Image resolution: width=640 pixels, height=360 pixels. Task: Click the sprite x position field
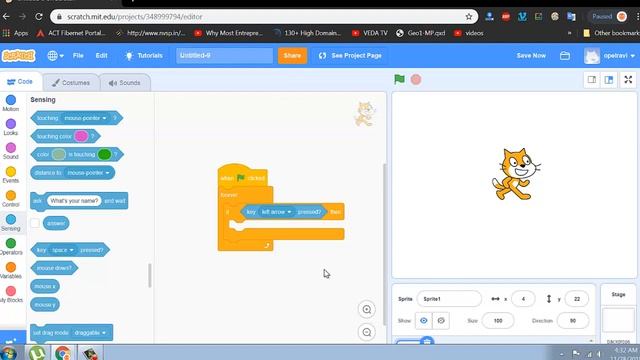523,299
